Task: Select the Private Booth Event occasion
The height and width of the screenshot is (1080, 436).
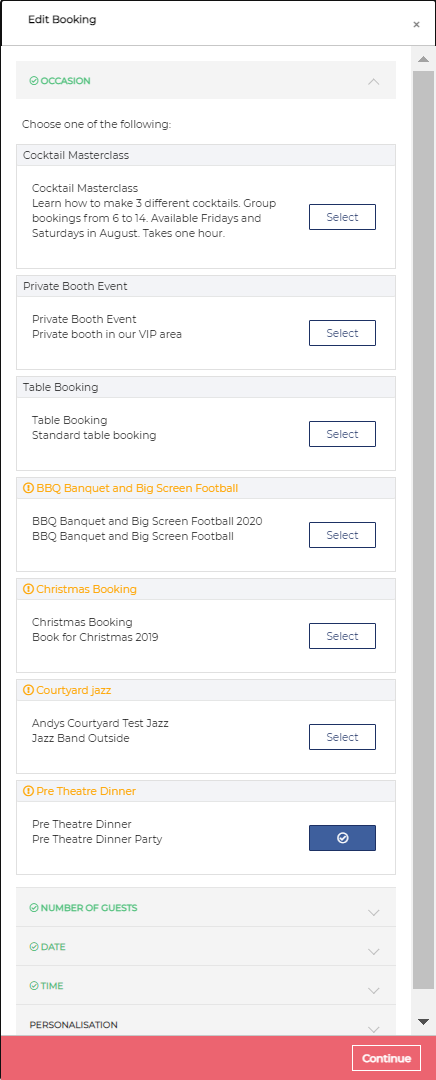Action: [342, 333]
